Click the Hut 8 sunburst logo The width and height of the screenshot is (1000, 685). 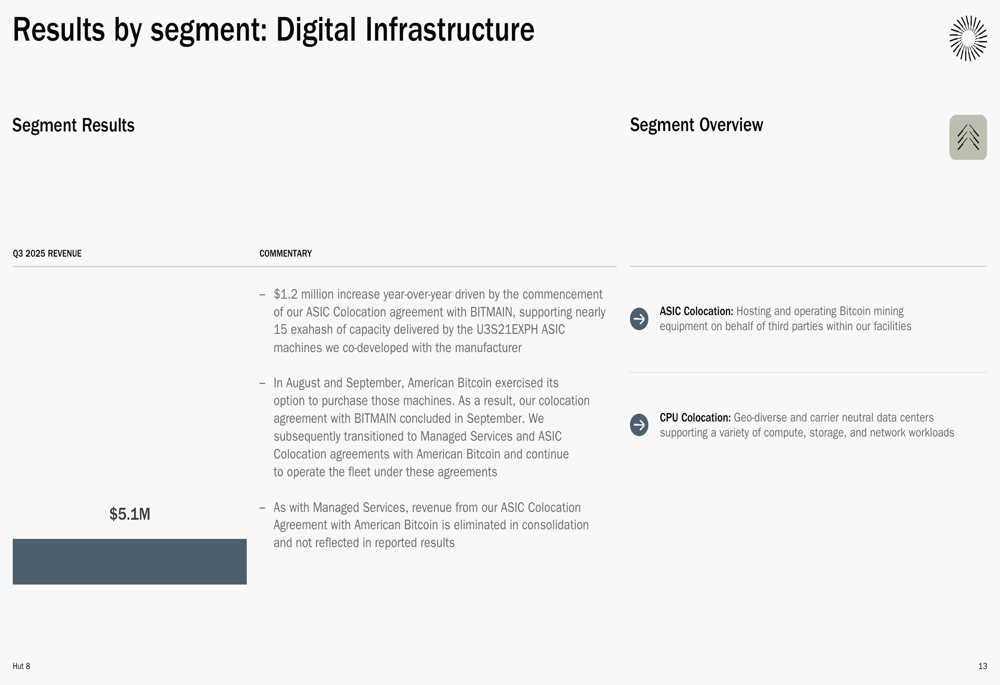point(967,38)
